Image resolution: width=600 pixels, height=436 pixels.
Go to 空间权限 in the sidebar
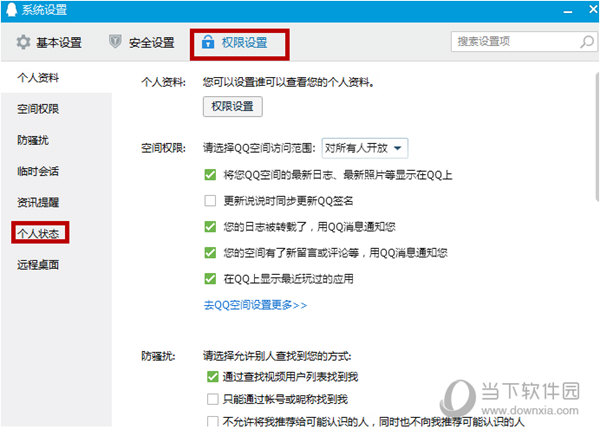click(38, 109)
